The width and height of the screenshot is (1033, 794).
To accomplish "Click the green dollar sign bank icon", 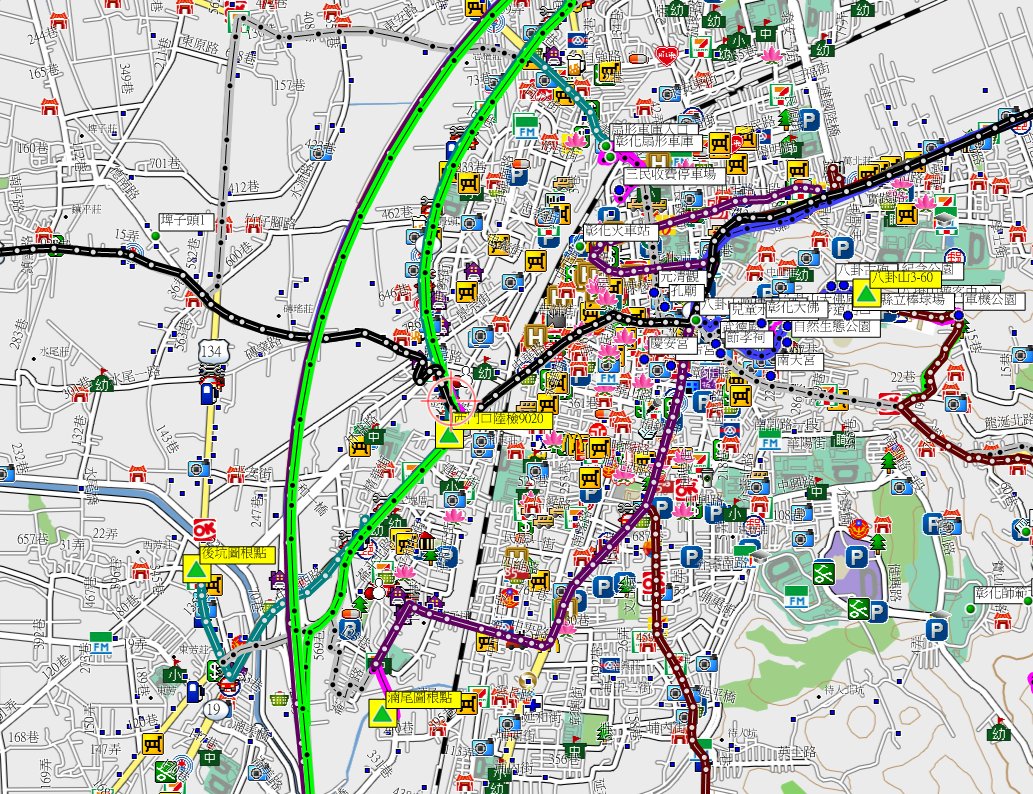I will pos(216,669).
